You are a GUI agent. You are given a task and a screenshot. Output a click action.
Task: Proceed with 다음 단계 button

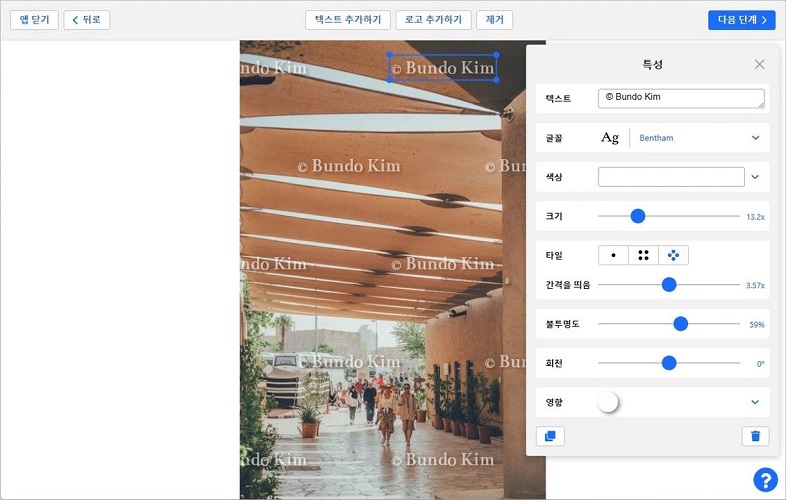pyautogui.click(x=742, y=20)
